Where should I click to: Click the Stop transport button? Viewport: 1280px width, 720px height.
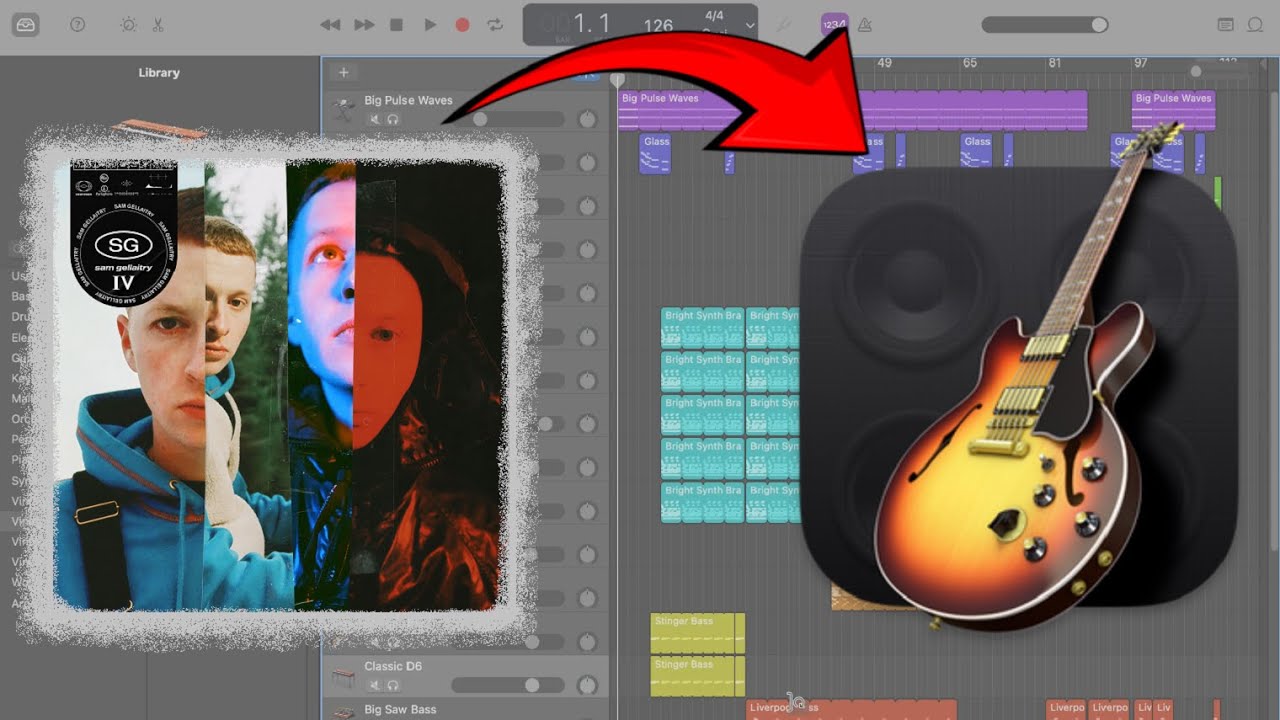[x=397, y=25]
